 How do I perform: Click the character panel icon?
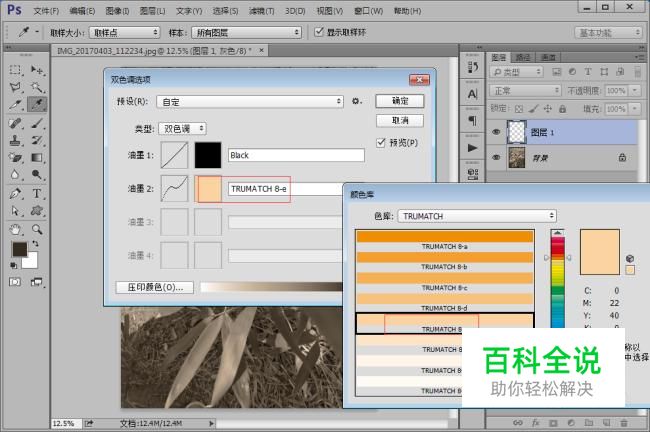pyautogui.click(x=472, y=94)
